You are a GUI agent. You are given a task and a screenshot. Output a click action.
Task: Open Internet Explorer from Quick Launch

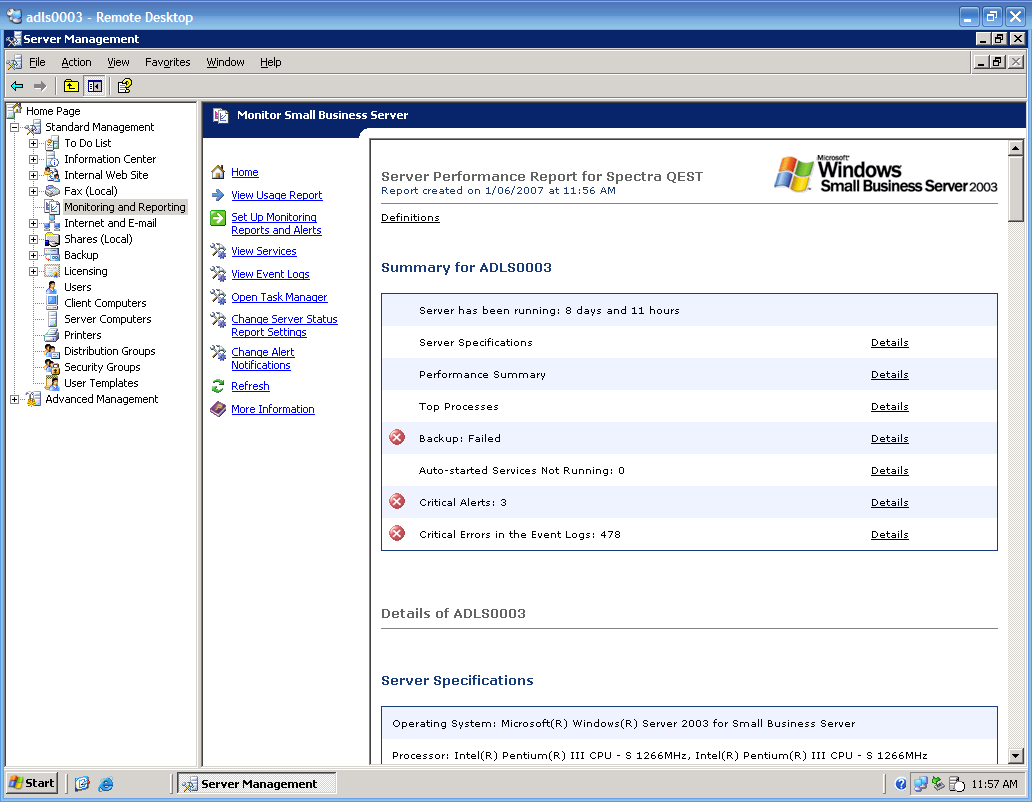106,784
